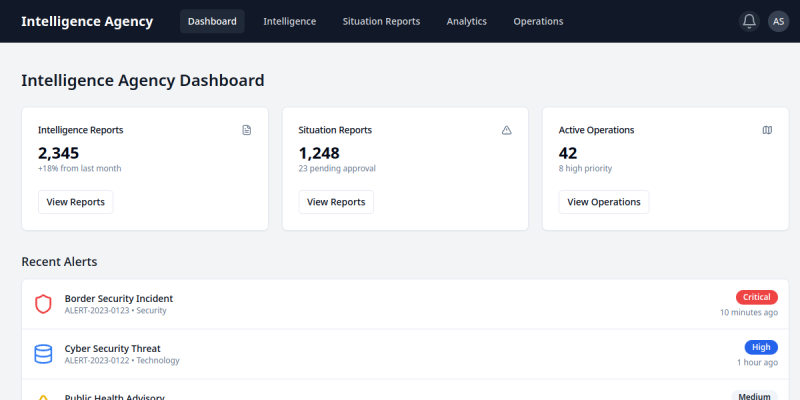Click the Critical severity badge
800x400 pixels.
tap(757, 297)
